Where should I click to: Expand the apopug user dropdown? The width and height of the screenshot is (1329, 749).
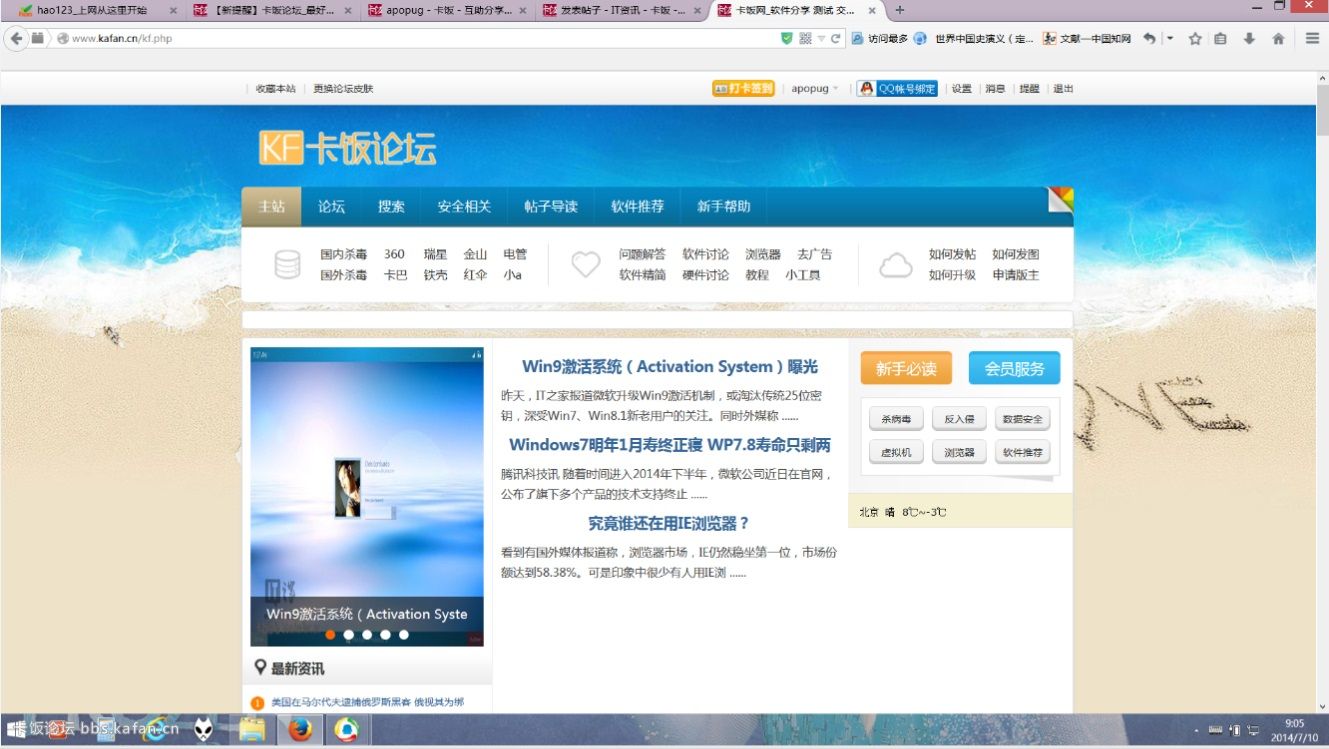(x=835, y=89)
